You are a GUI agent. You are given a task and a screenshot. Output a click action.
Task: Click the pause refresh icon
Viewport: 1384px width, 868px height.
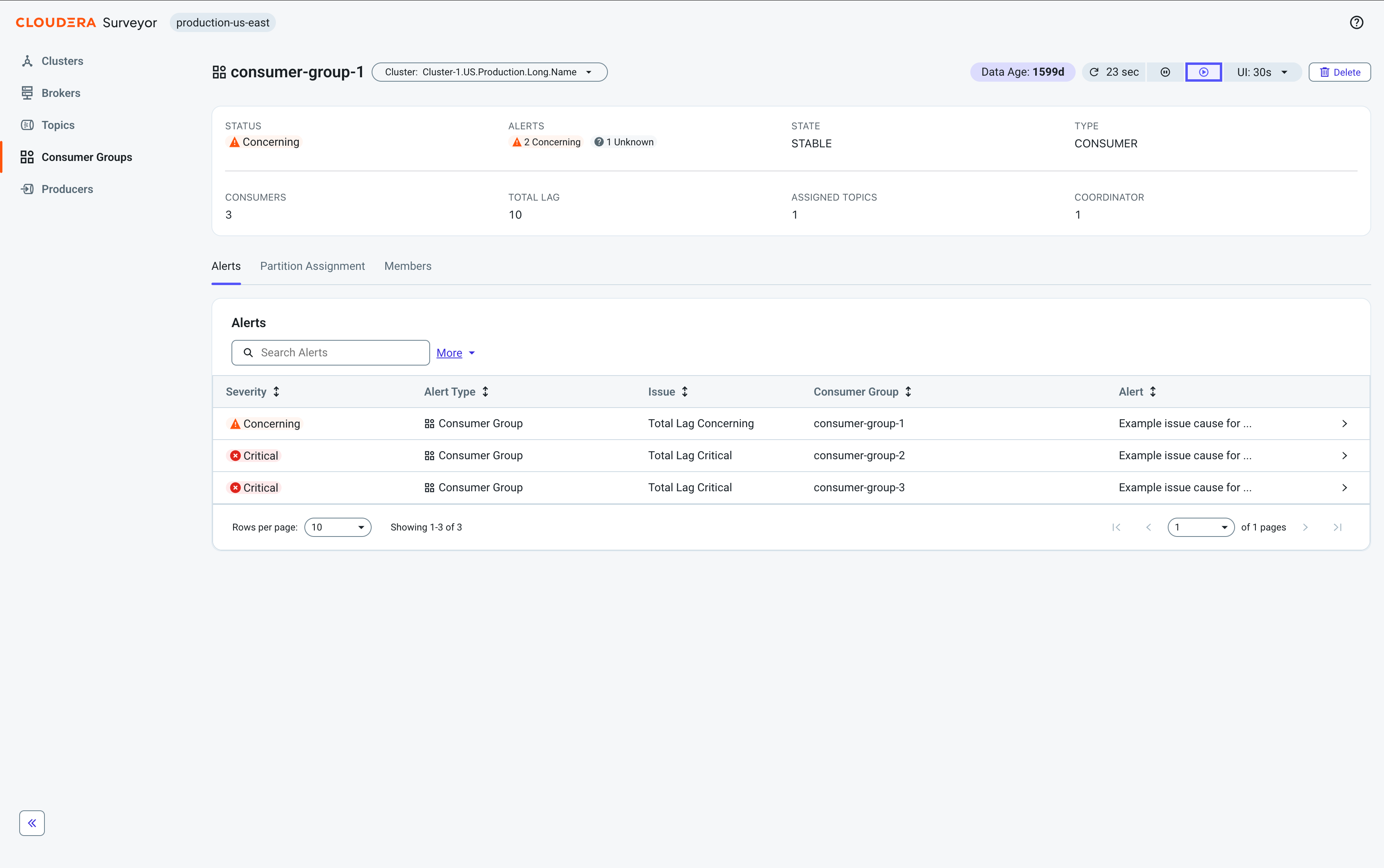tap(1165, 72)
